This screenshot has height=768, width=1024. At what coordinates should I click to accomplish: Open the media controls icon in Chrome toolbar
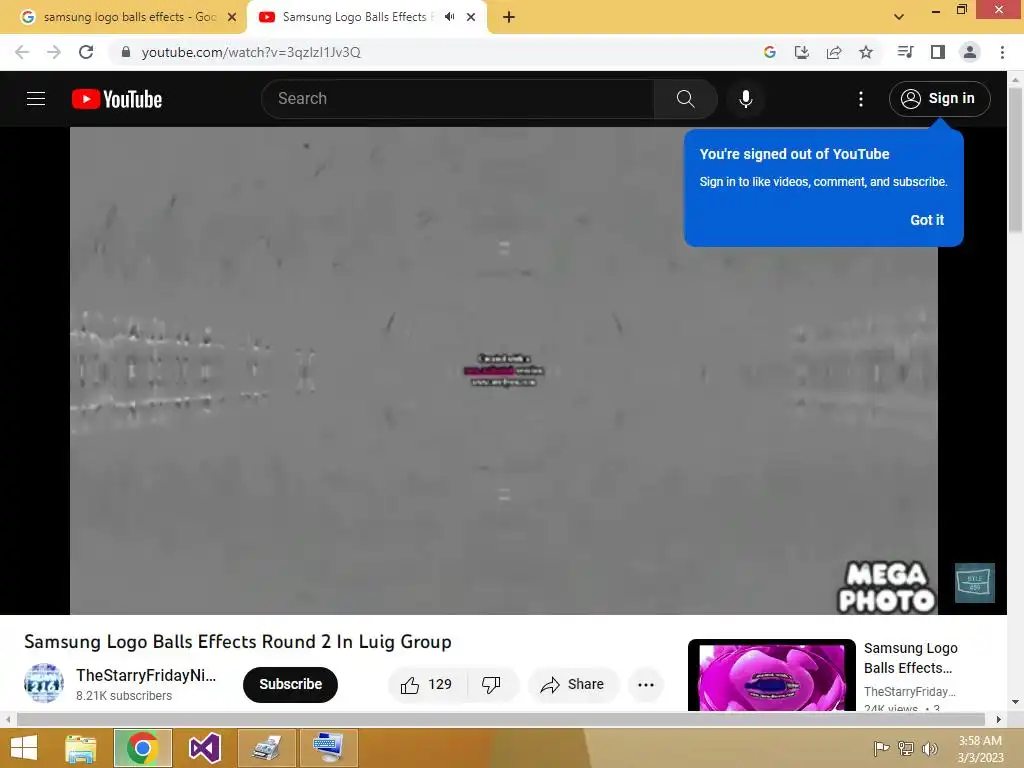905,52
